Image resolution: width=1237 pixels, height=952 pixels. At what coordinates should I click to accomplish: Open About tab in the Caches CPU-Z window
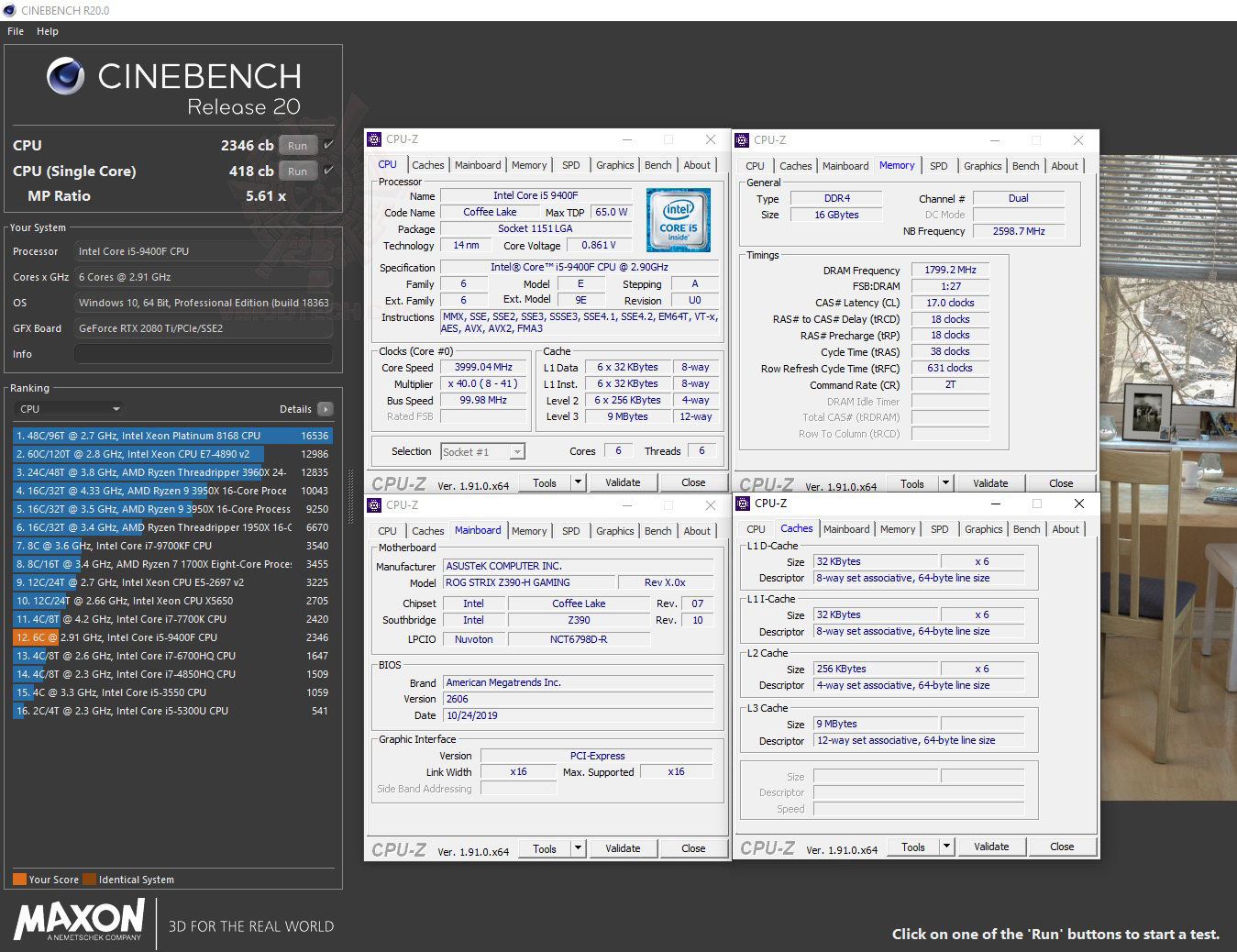[1066, 529]
